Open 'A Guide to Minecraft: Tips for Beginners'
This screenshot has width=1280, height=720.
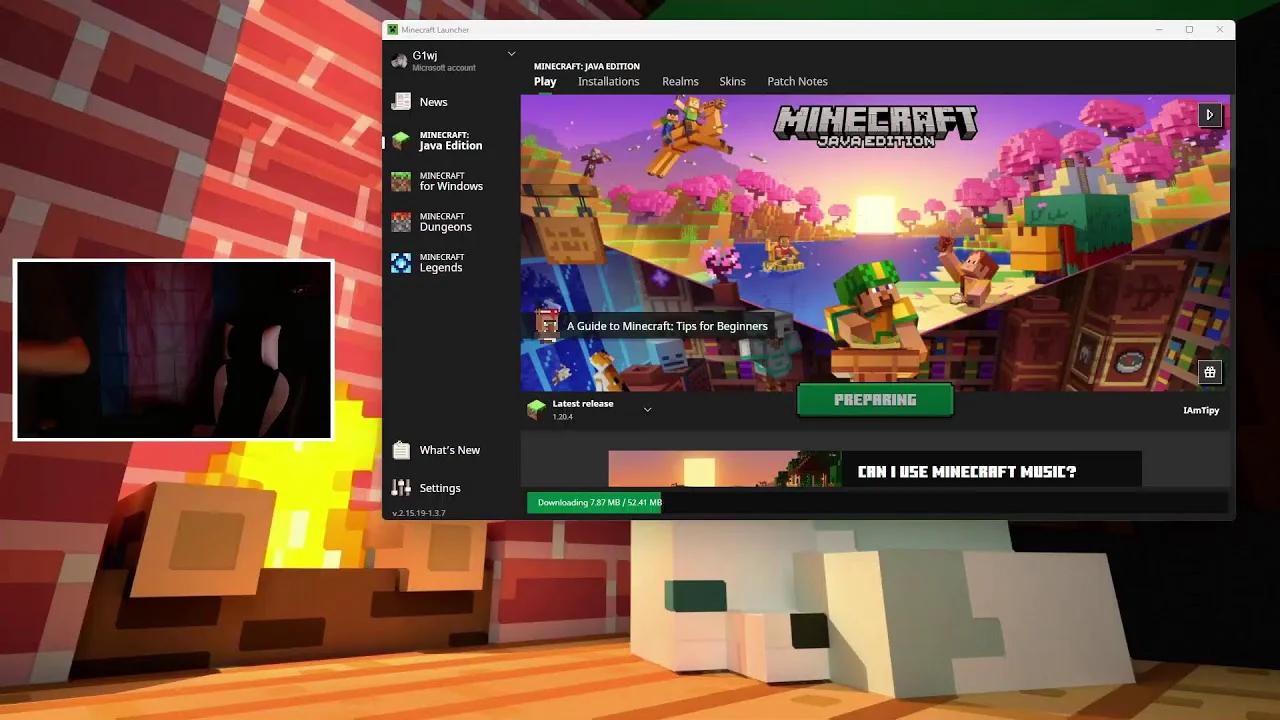(667, 326)
